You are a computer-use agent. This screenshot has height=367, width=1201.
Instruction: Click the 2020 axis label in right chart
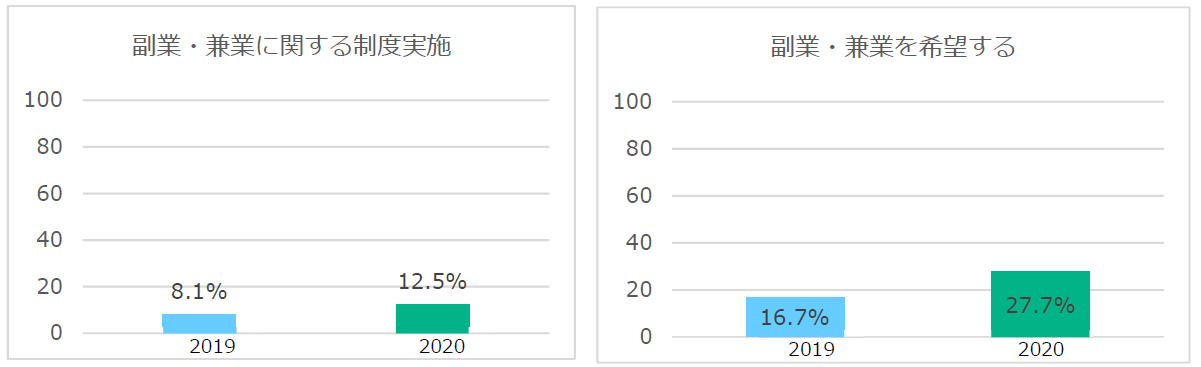click(x=1041, y=350)
